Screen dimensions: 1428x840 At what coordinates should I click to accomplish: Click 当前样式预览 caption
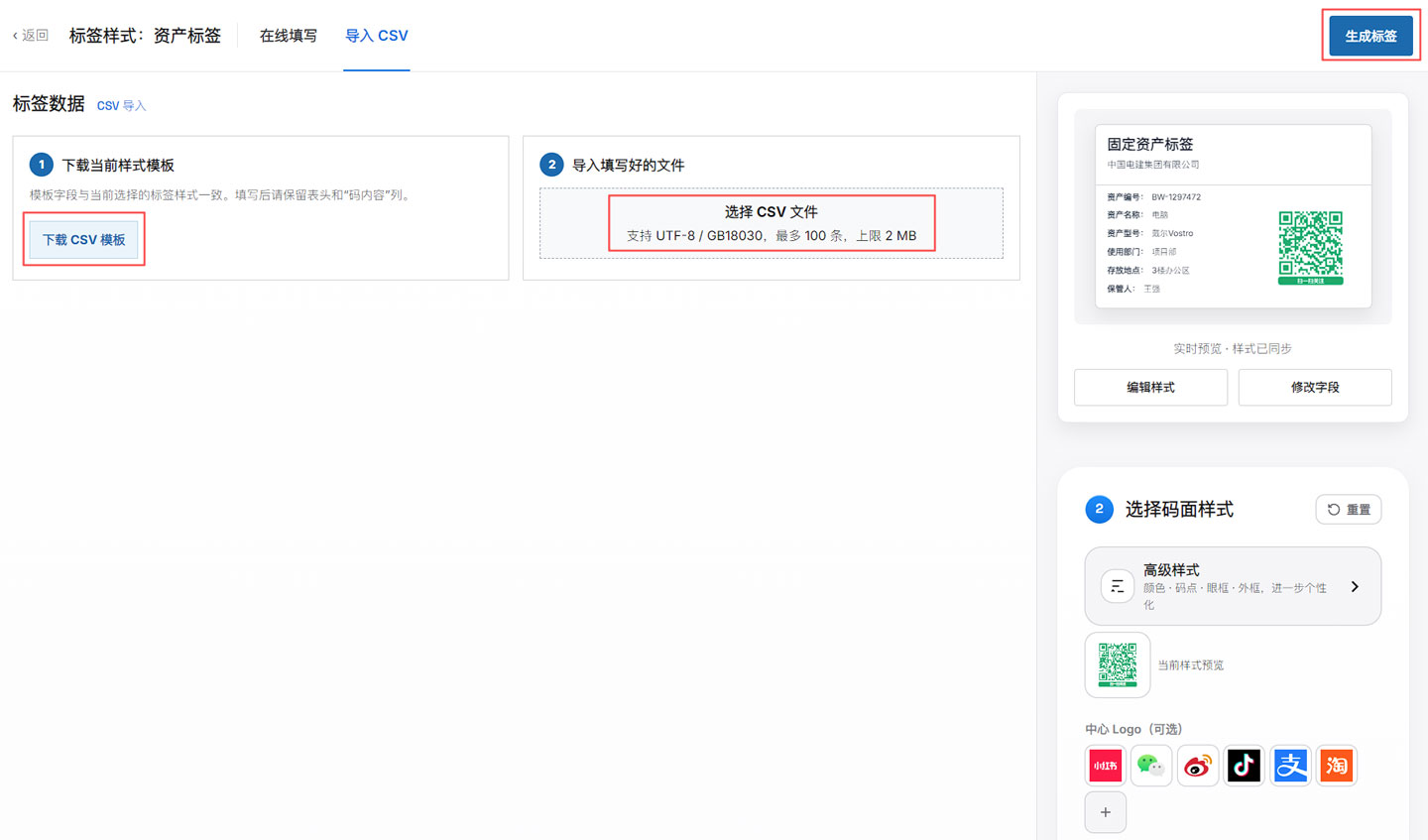click(1191, 665)
